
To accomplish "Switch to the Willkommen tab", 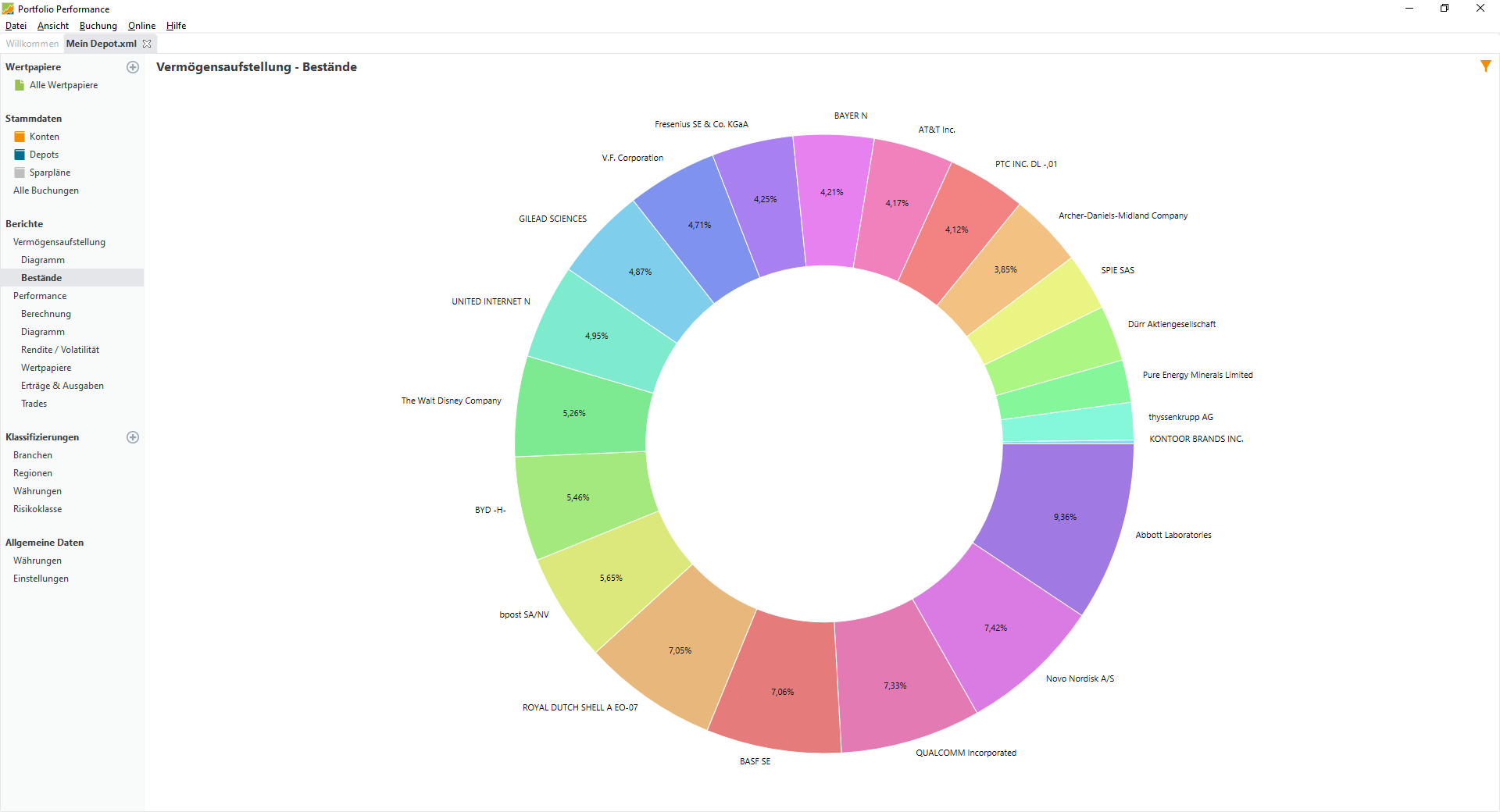I will tap(32, 44).
